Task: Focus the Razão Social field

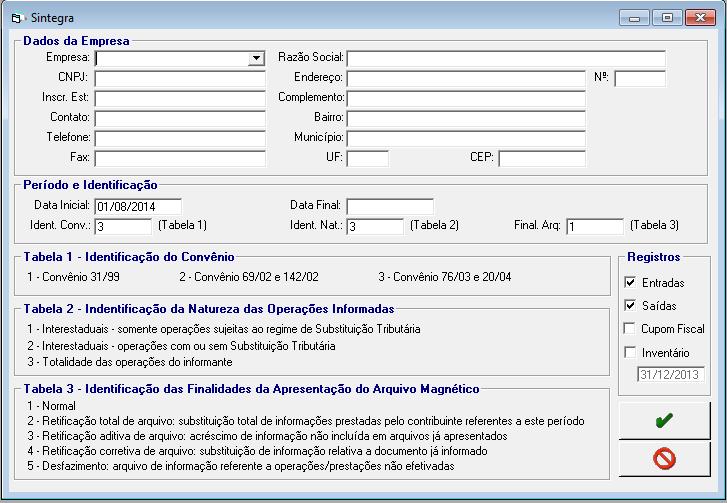Action: [x=506, y=58]
